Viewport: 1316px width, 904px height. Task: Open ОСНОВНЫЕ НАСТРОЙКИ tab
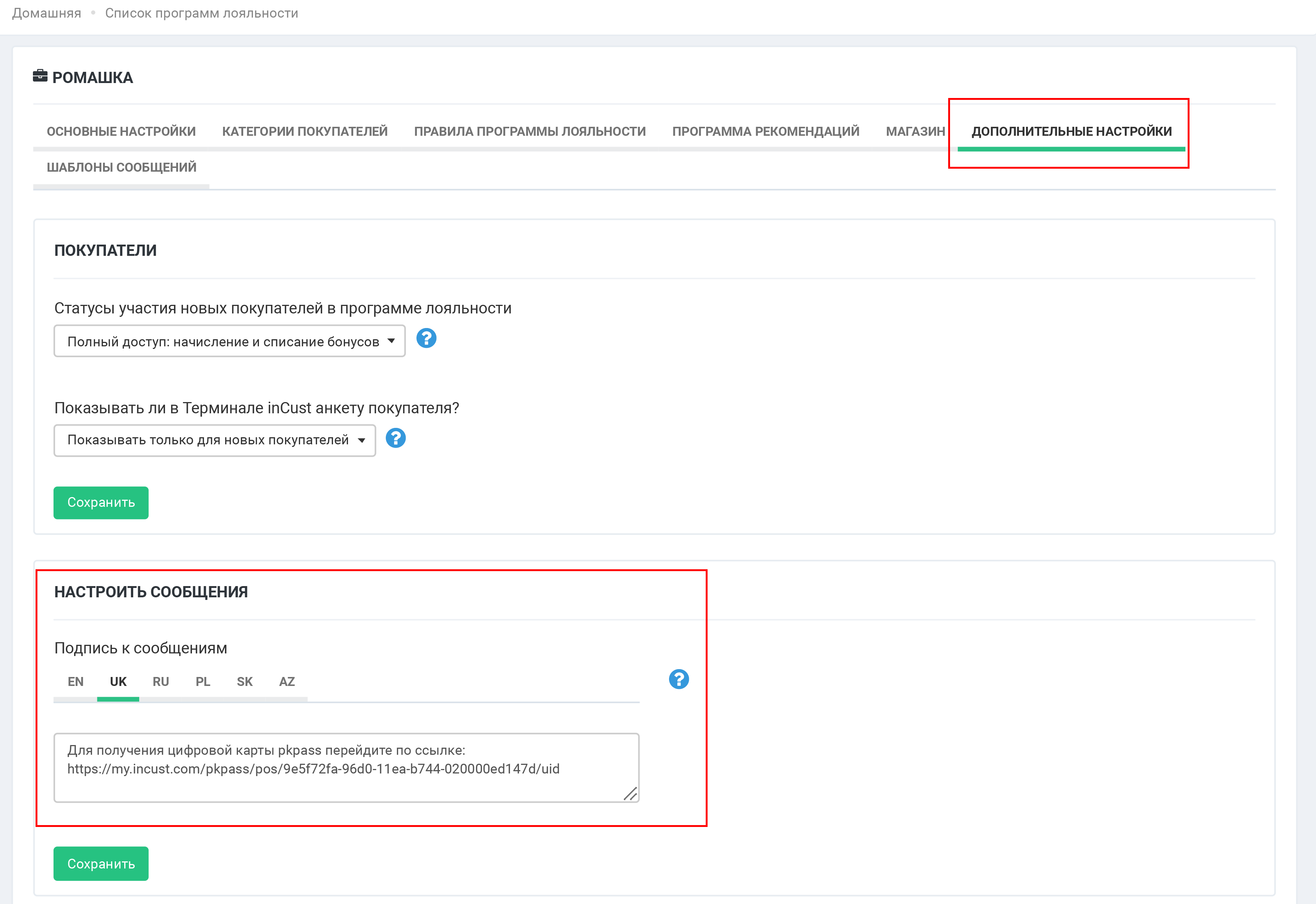(121, 131)
